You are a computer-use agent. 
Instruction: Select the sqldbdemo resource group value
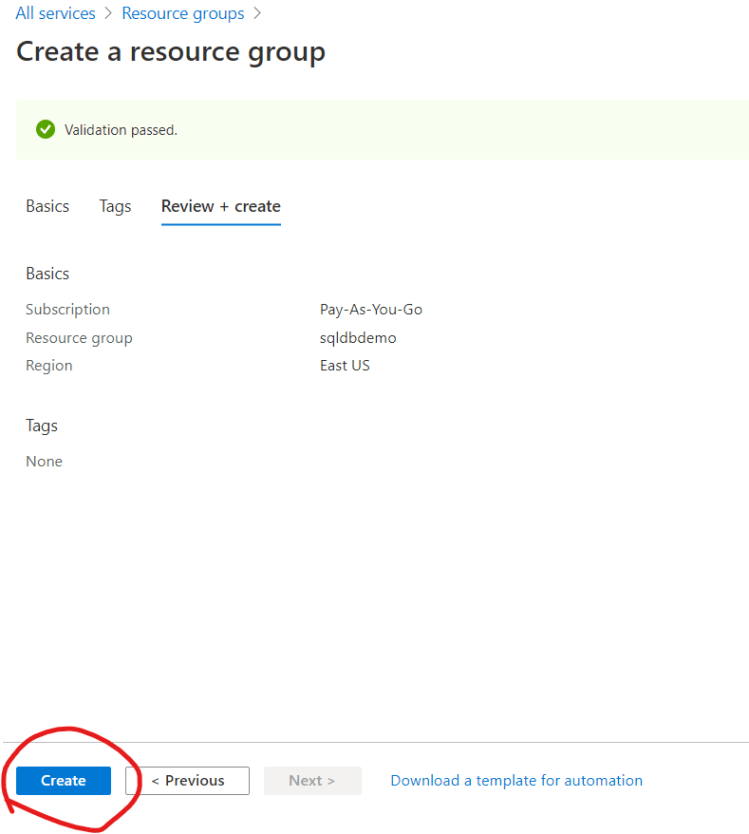[x=357, y=338]
